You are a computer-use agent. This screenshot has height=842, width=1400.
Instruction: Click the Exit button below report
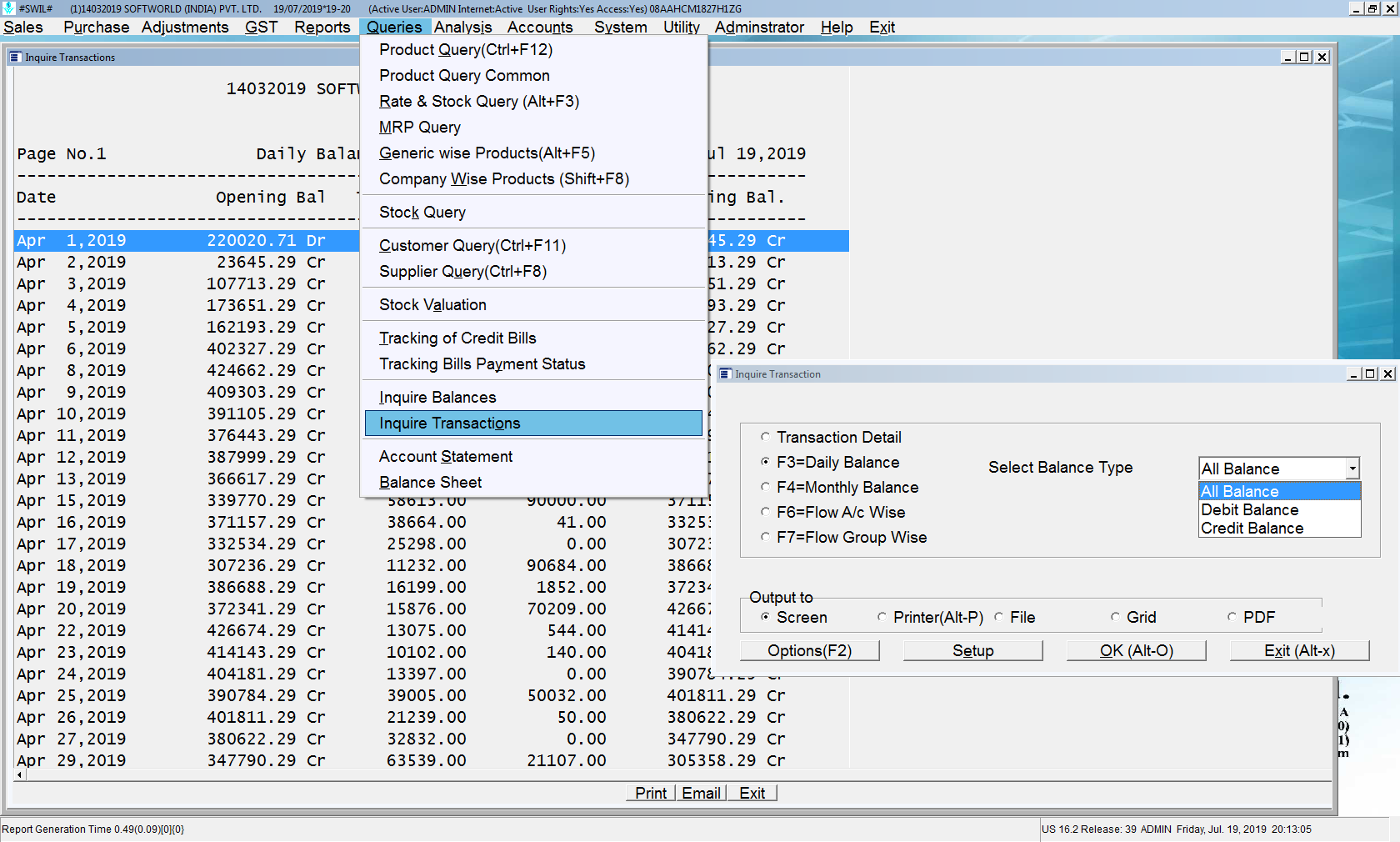coord(752,793)
